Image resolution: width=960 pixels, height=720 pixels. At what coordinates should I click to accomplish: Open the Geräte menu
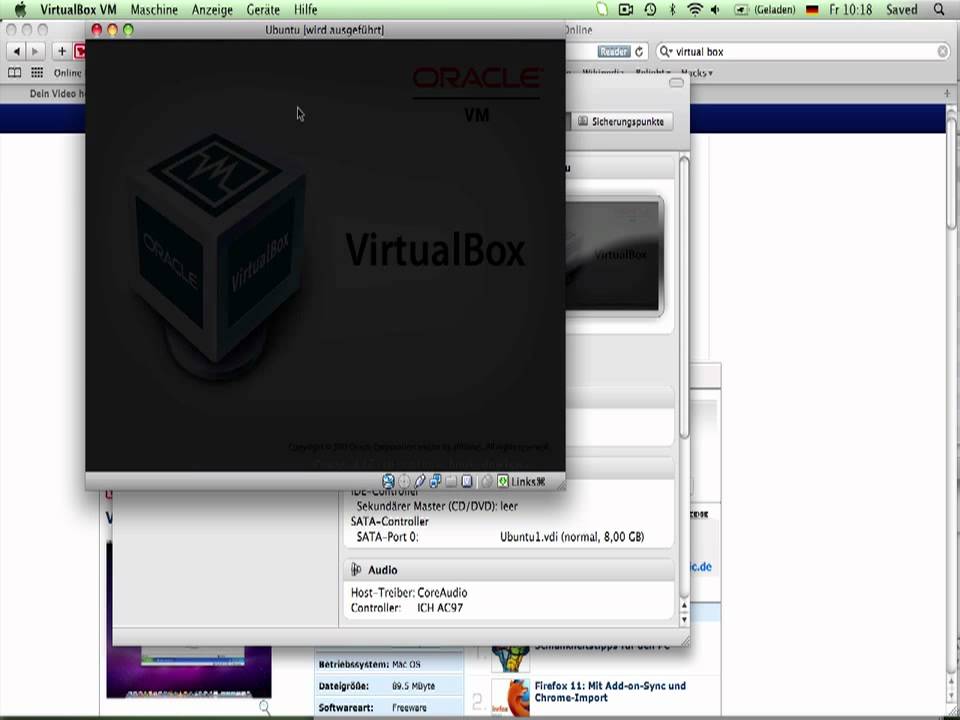pos(263,10)
